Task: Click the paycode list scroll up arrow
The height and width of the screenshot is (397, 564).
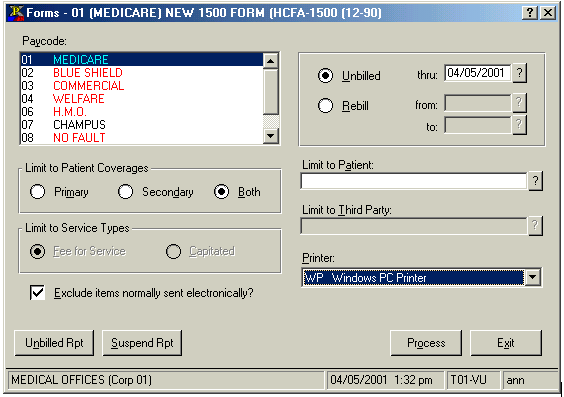Action: (270, 61)
